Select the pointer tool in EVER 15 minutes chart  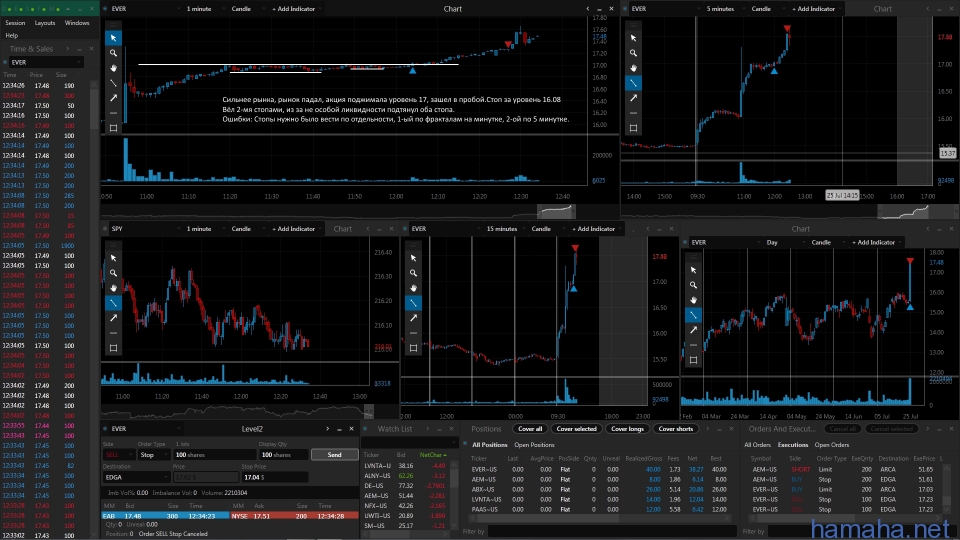[x=413, y=258]
